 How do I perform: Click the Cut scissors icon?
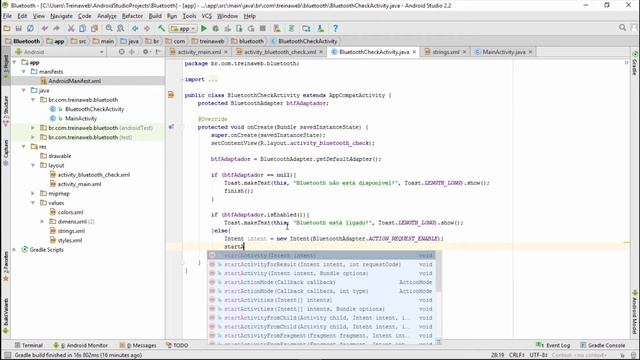[x=71, y=29]
